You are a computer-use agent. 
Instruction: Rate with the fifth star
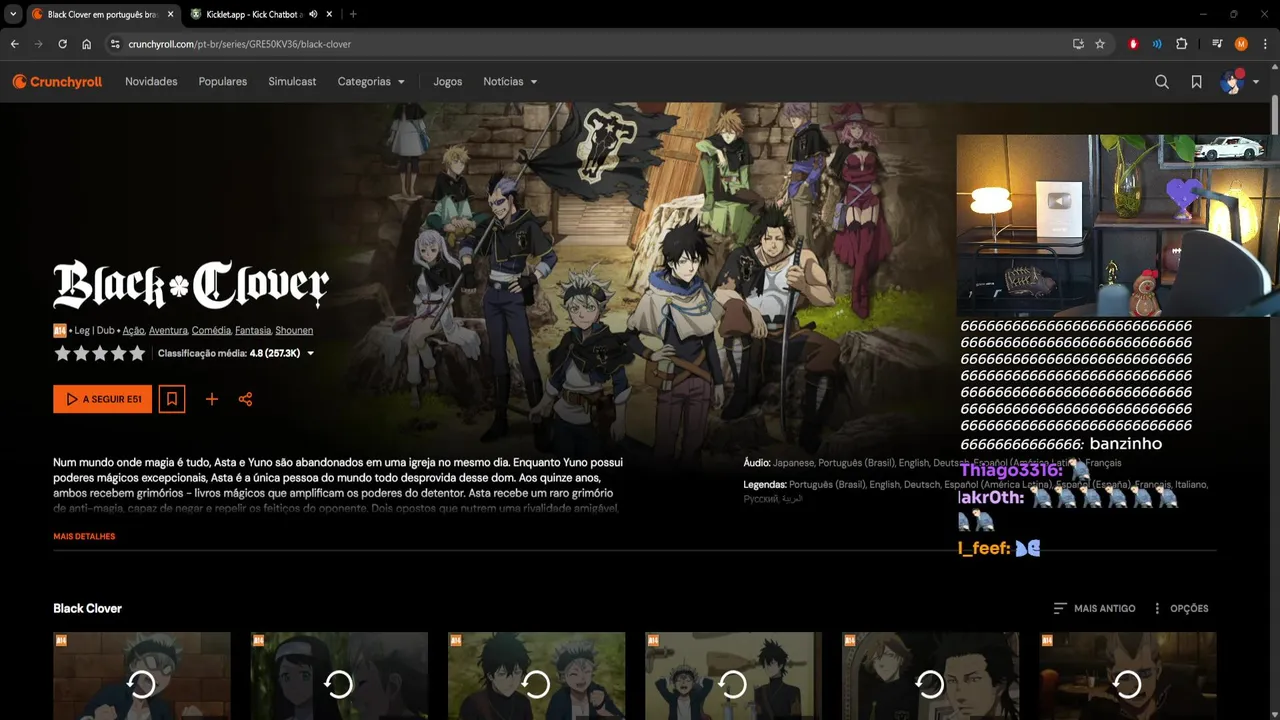tap(137, 353)
